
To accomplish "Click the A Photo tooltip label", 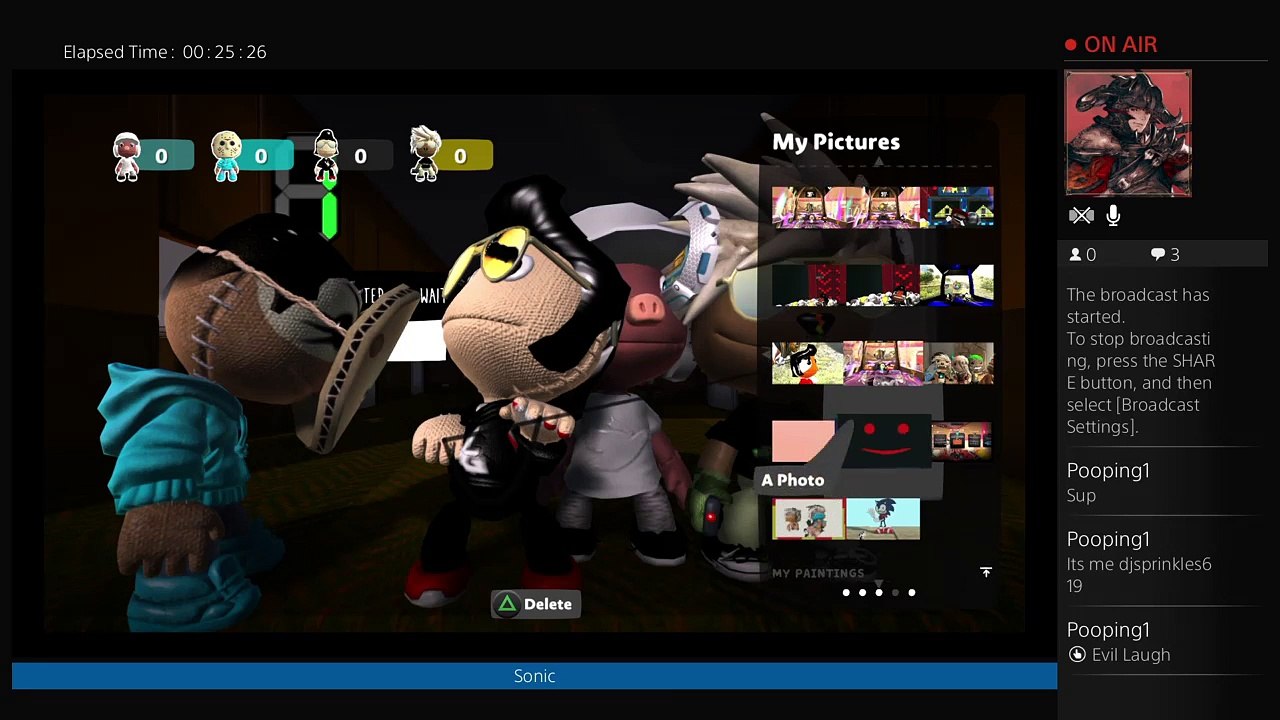I will [793, 480].
